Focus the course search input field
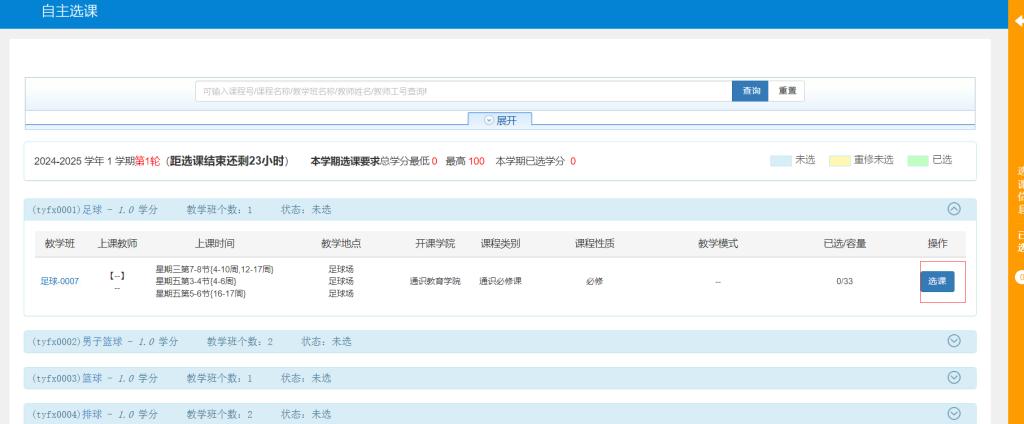Screen dimensions: 1024x424 [464, 91]
